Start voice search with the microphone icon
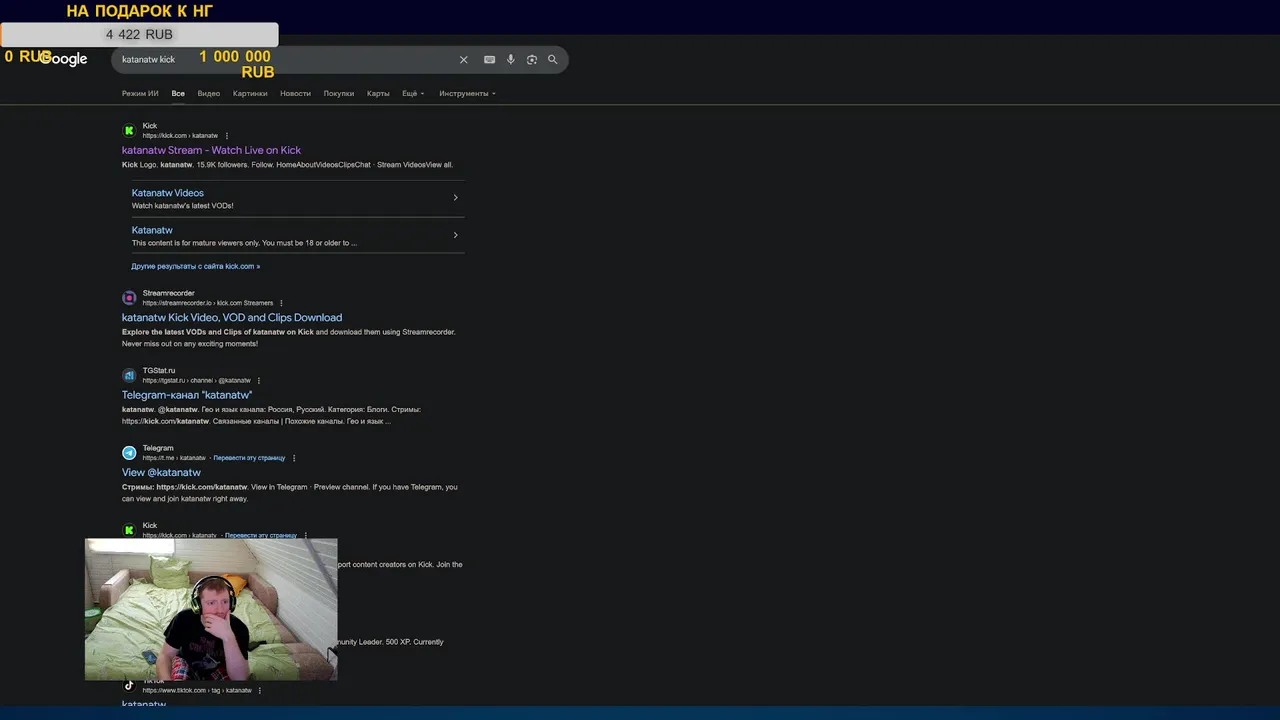The width and height of the screenshot is (1280, 720). pos(510,60)
